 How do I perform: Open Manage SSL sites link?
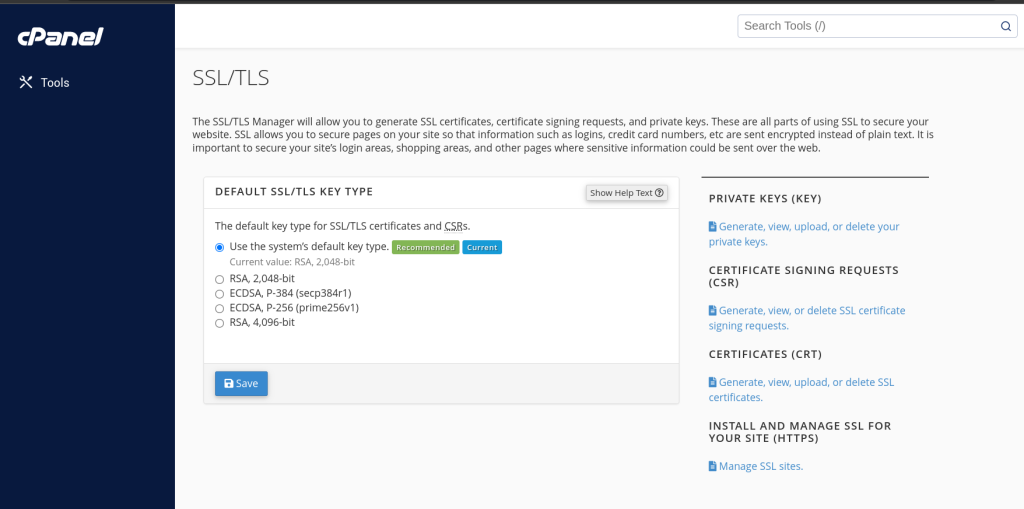pyautogui.click(x=756, y=467)
